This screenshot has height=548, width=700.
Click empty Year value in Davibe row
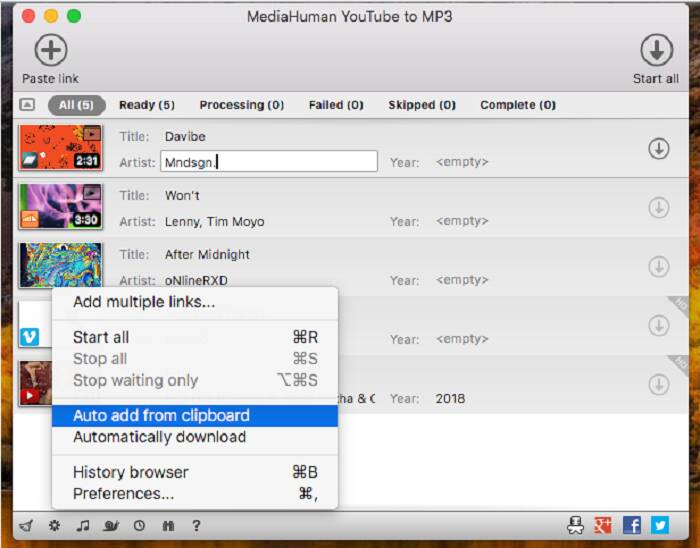pyautogui.click(x=462, y=162)
